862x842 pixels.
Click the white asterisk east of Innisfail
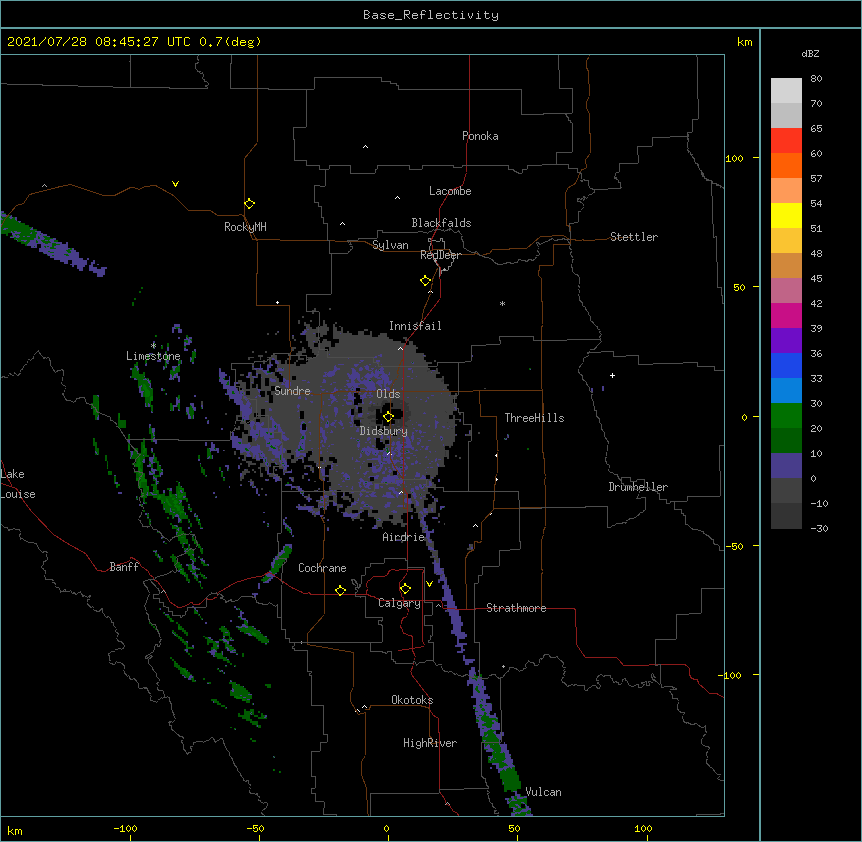(502, 303)
